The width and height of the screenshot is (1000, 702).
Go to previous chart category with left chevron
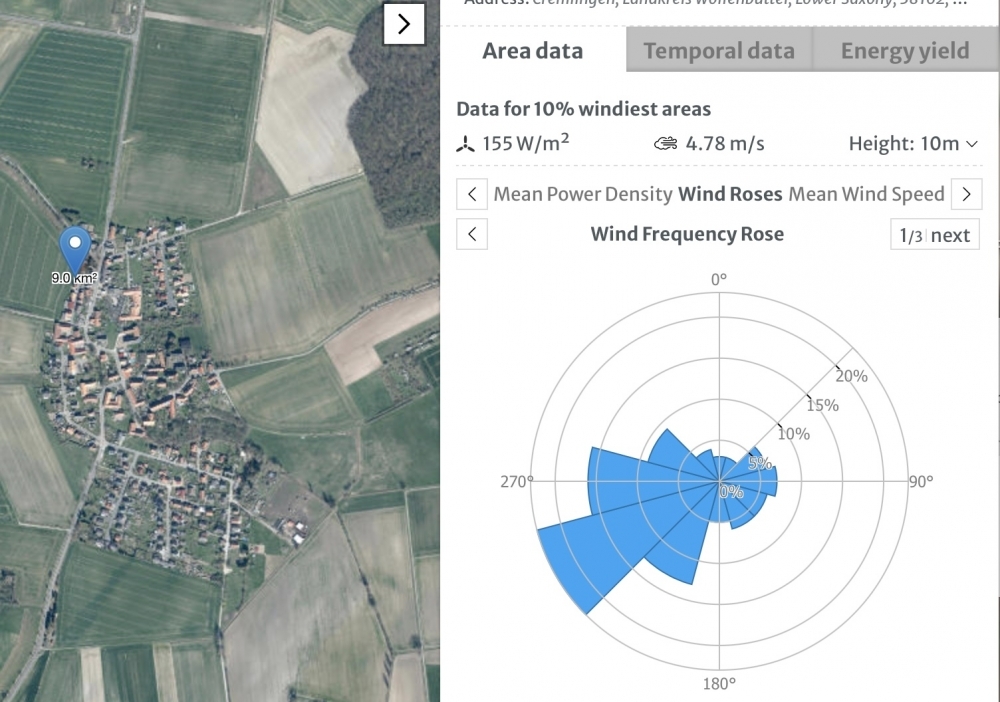pos(472,194)
